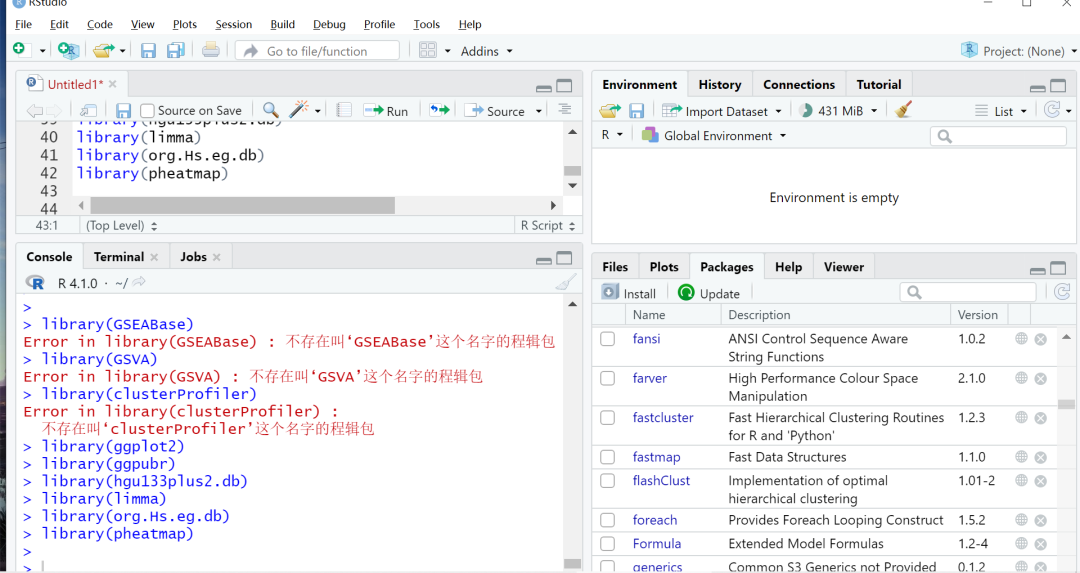Image resolution: width=1080 pixels, height=573 pixels.
Task: Open the R Script file type dropdown
Action: coord(548,225)
